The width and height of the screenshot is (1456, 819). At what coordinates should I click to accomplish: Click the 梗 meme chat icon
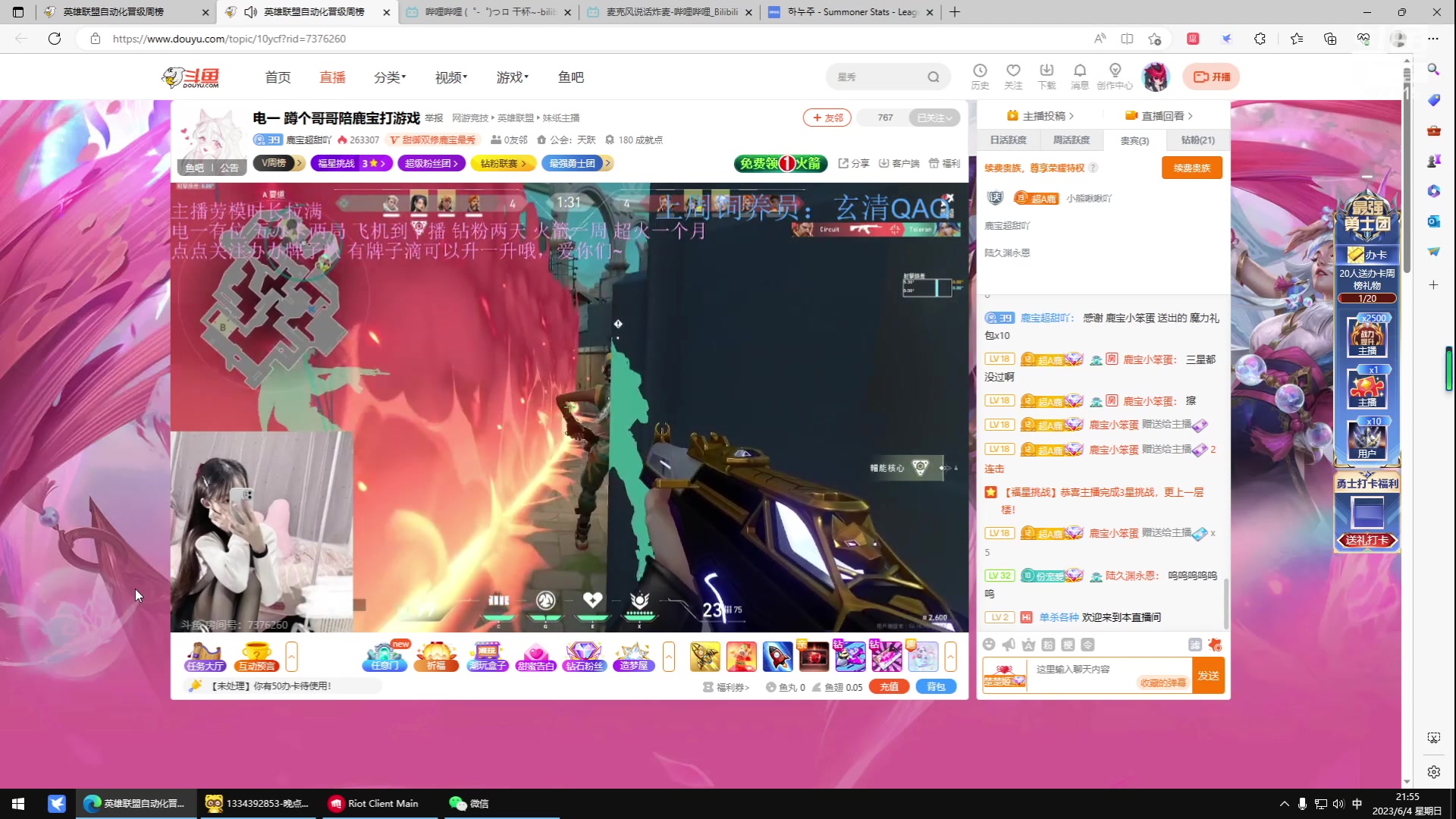pyautogui.click(x=1068, y=645)
